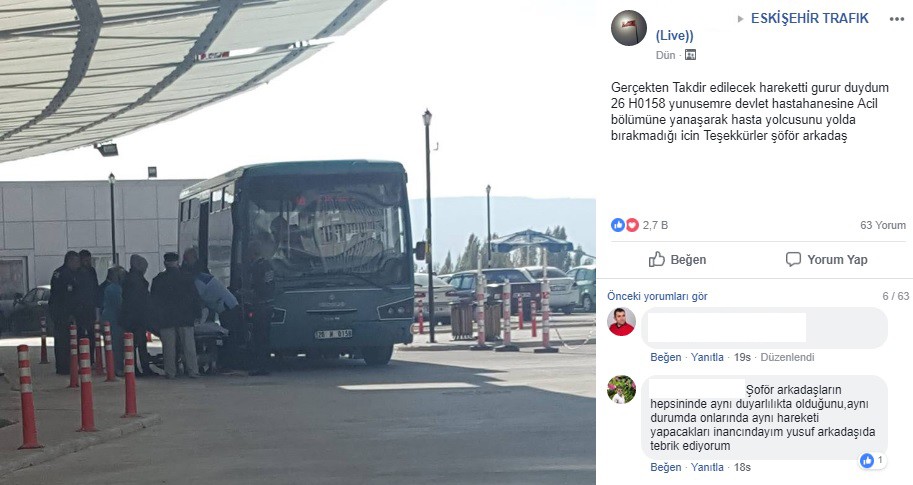
Task: Expand Önceki yorumları gör
Action: click(x=657, y=296)
